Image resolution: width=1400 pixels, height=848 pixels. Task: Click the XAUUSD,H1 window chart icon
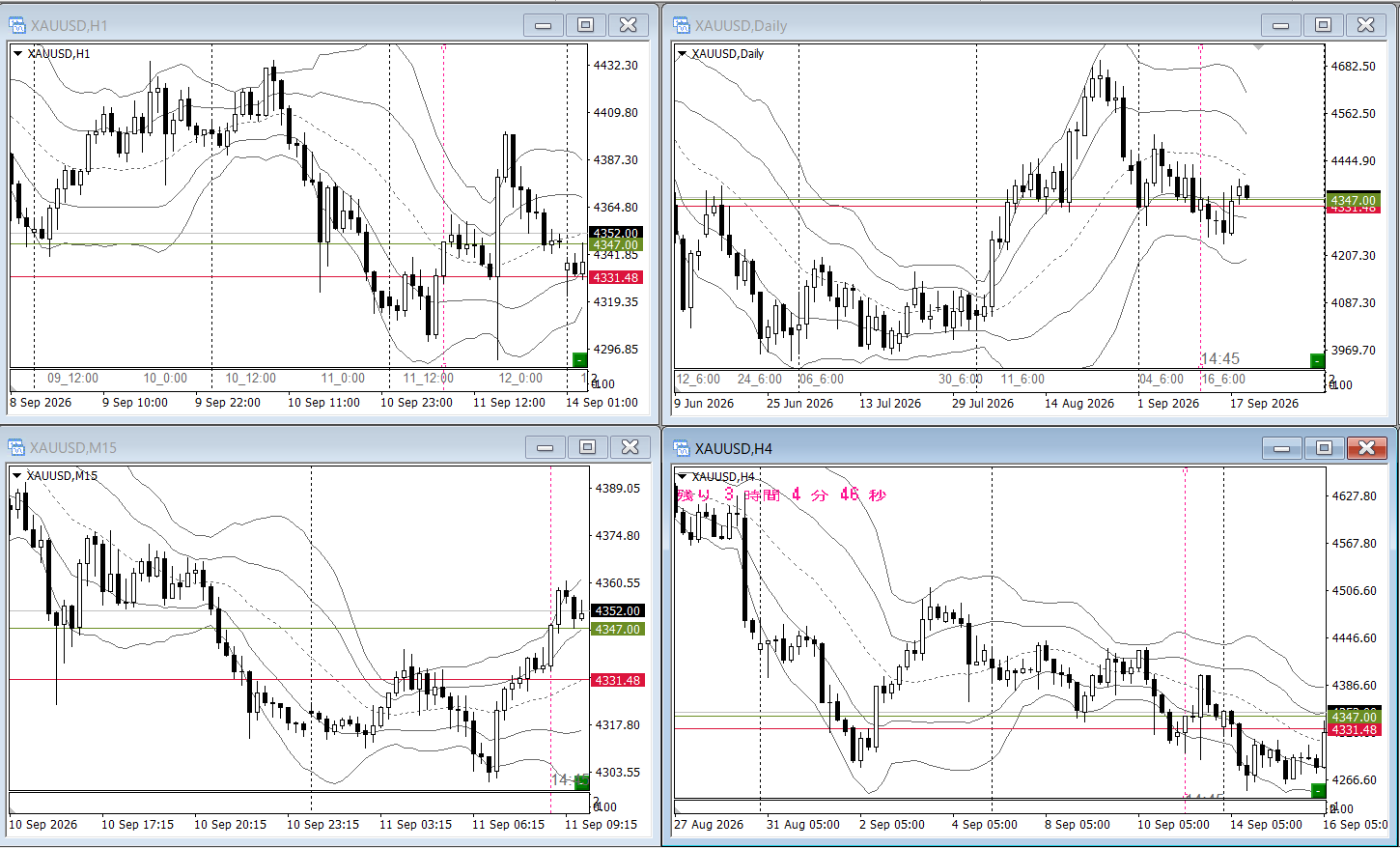16,25
